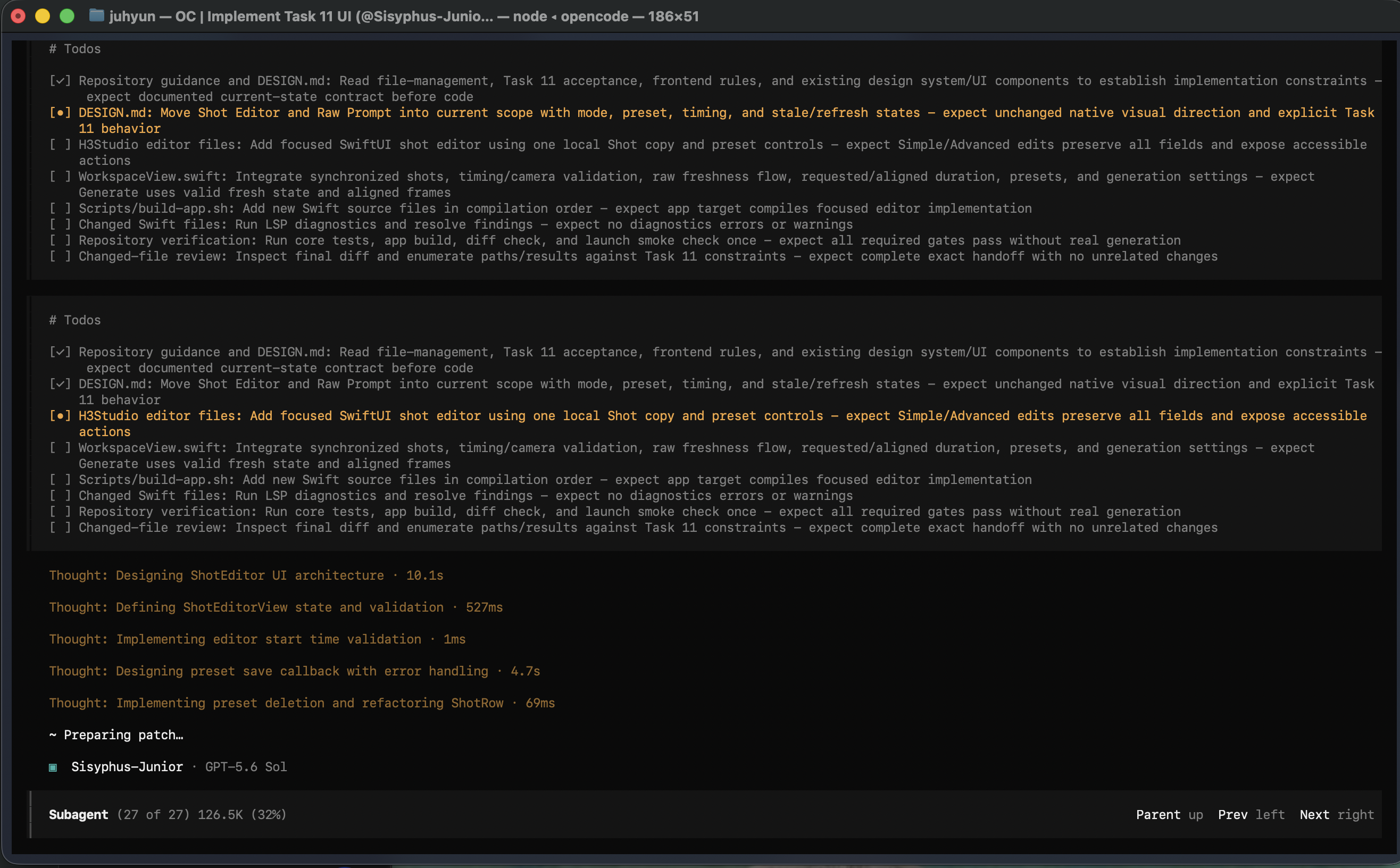This screenshot has width=1400, height=868.
Task: Click the Subagent label in footer
Action: 78,815
